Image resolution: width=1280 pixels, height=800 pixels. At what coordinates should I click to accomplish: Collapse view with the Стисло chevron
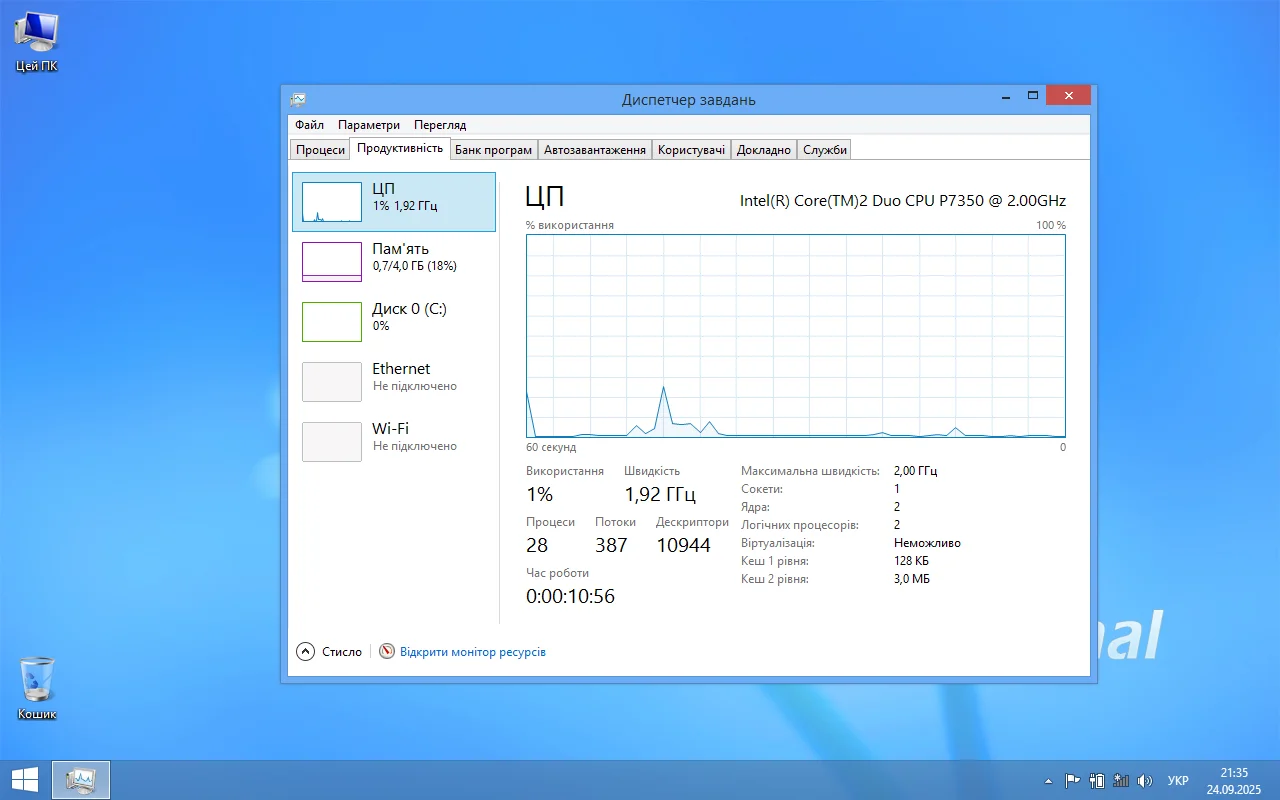tap(306, 652)
